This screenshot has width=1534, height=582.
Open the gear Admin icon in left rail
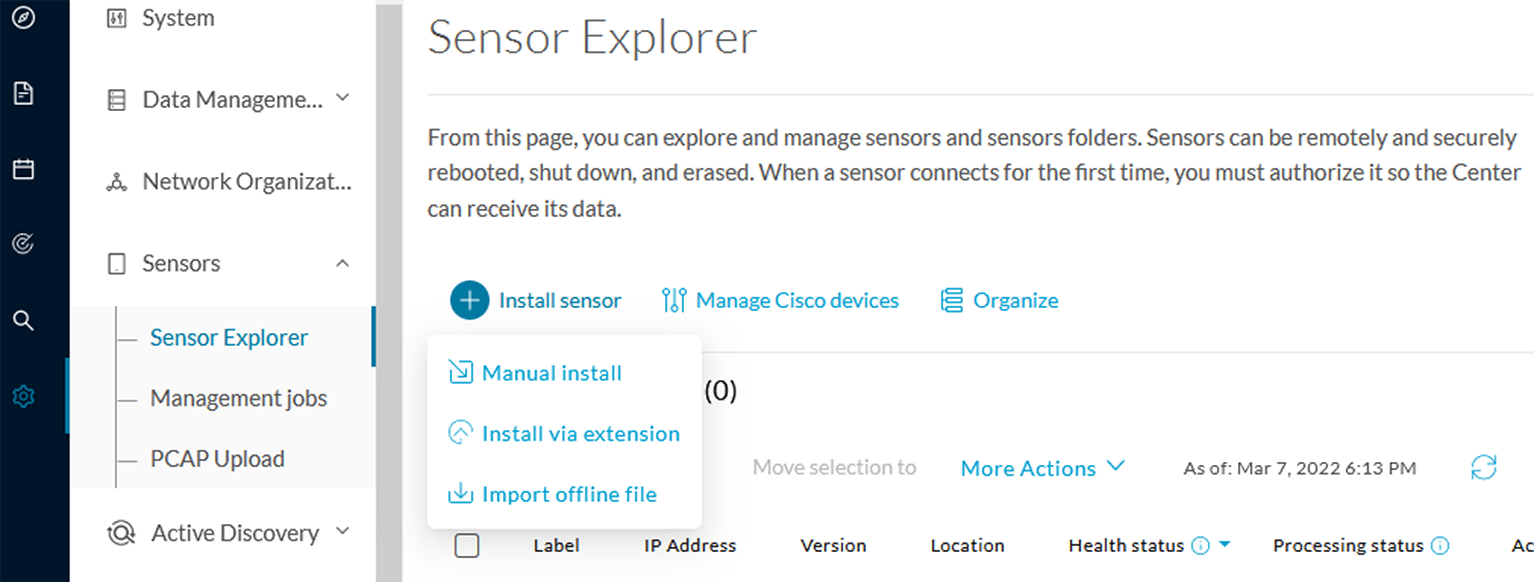point(23,397)
